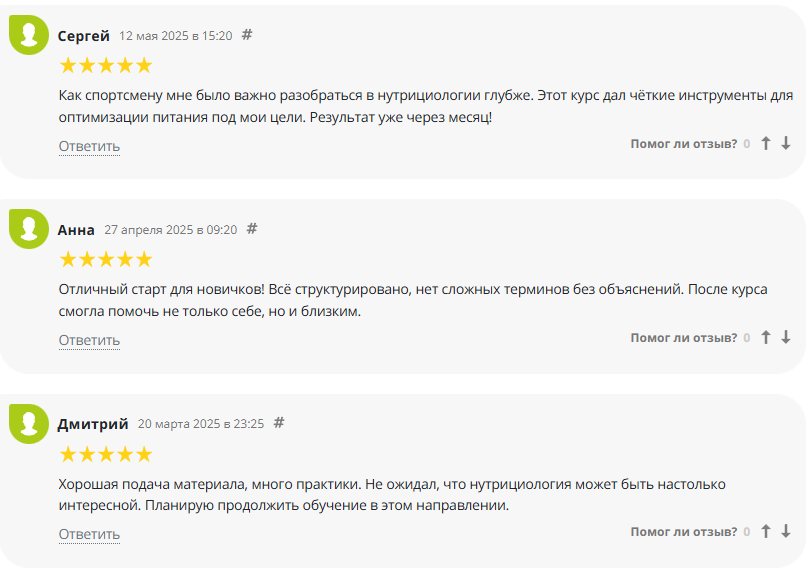Upvote Сергей's review with up arrow

pos(766,144)
